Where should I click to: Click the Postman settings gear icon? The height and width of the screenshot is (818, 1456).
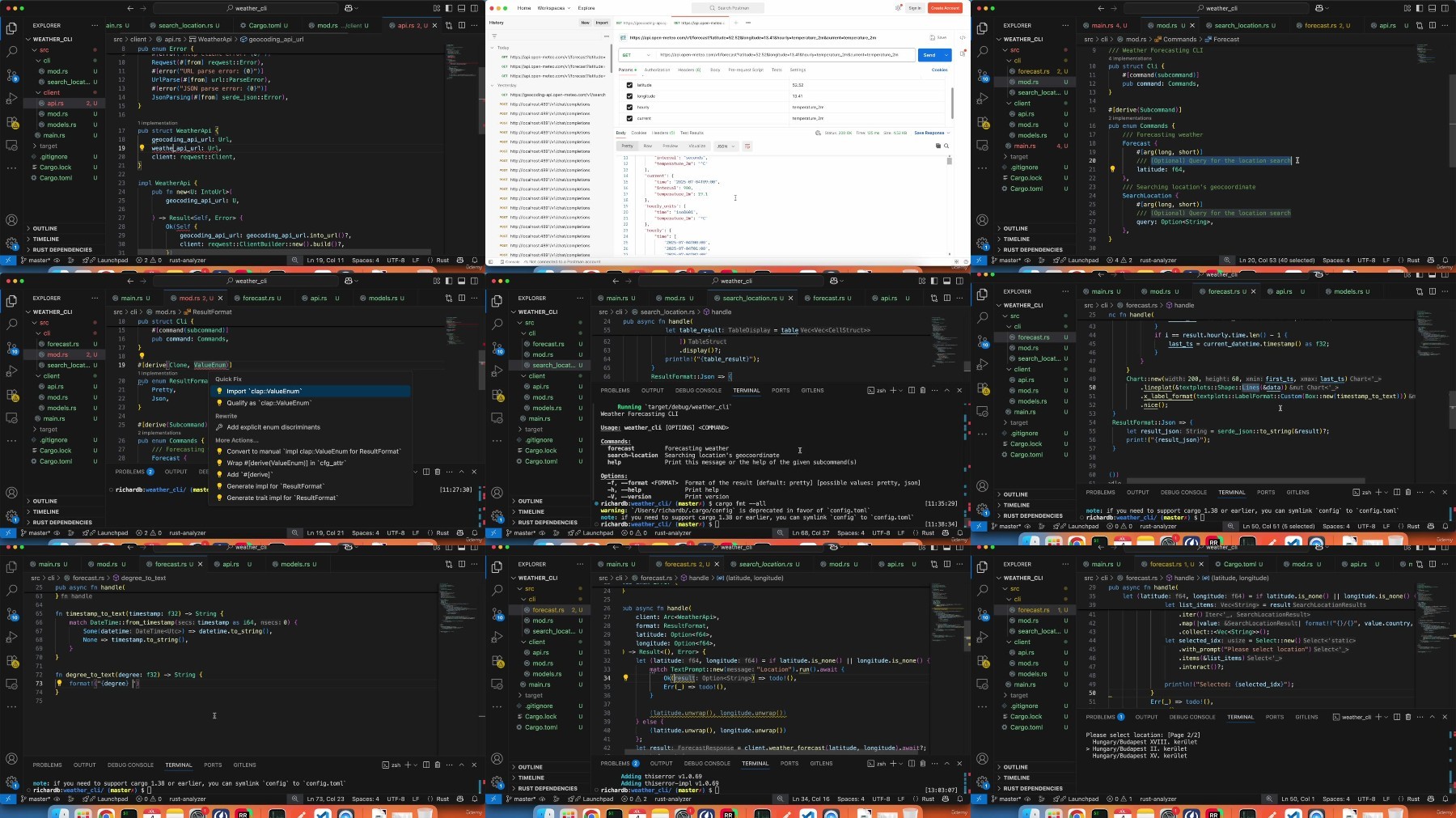899,8
